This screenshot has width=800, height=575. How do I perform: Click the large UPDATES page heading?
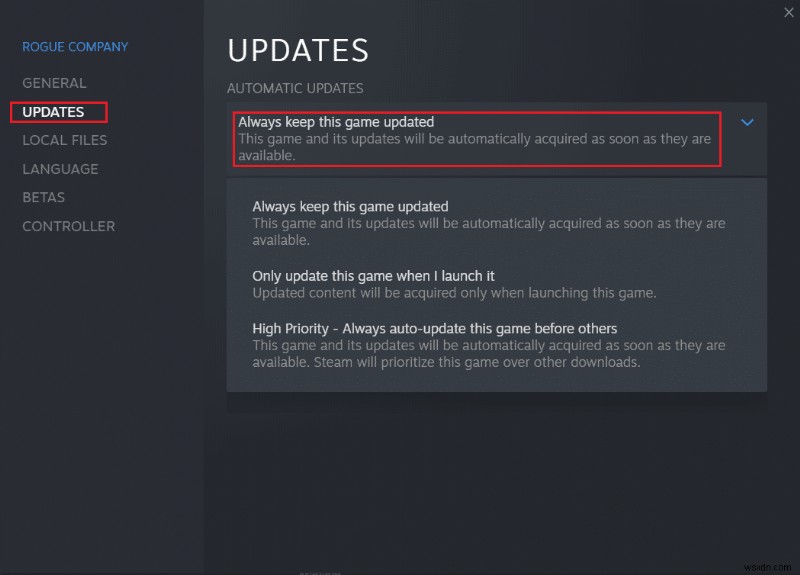[298, 51]
